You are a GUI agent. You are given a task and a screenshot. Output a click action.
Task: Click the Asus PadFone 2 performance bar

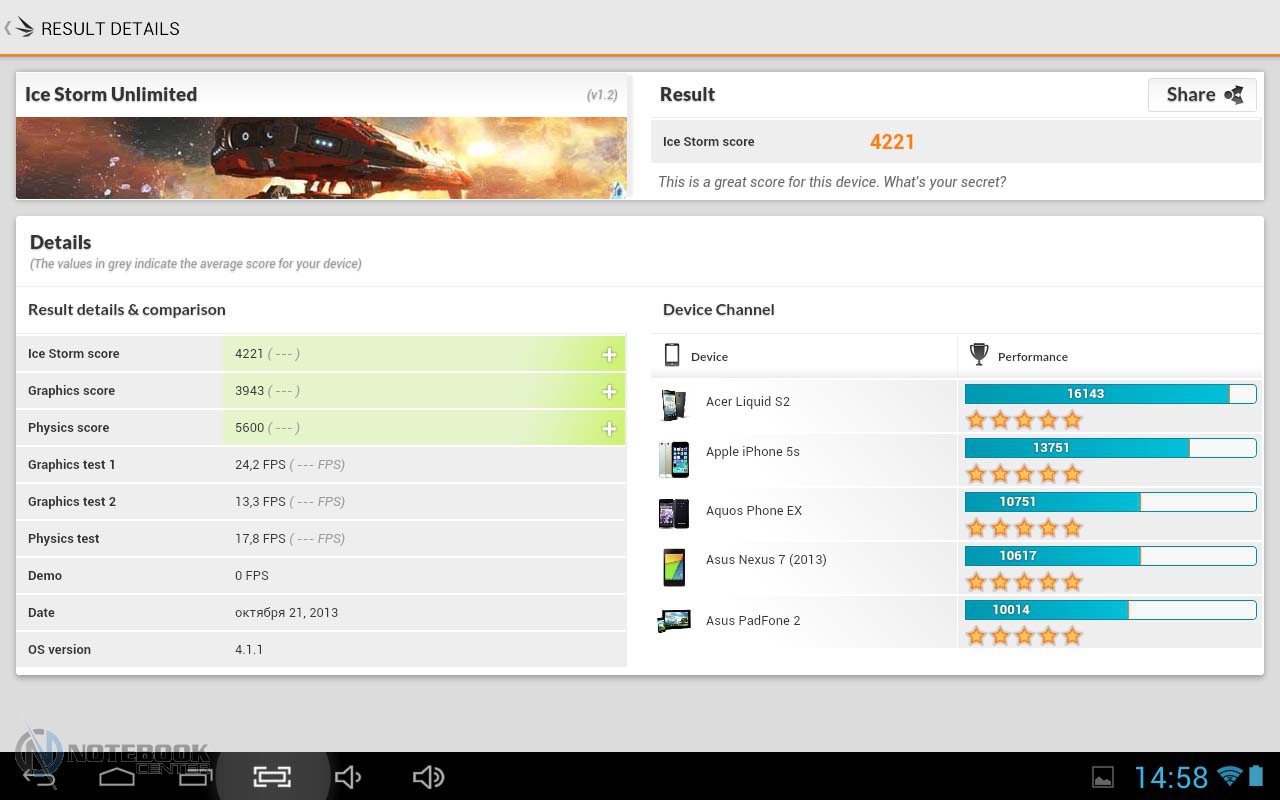tap(1110, 610)
